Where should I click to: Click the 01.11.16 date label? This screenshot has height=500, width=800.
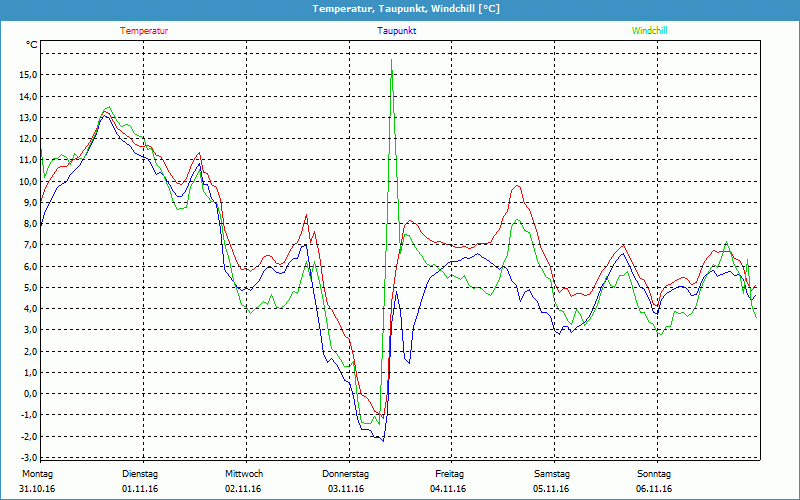(140, 489)
